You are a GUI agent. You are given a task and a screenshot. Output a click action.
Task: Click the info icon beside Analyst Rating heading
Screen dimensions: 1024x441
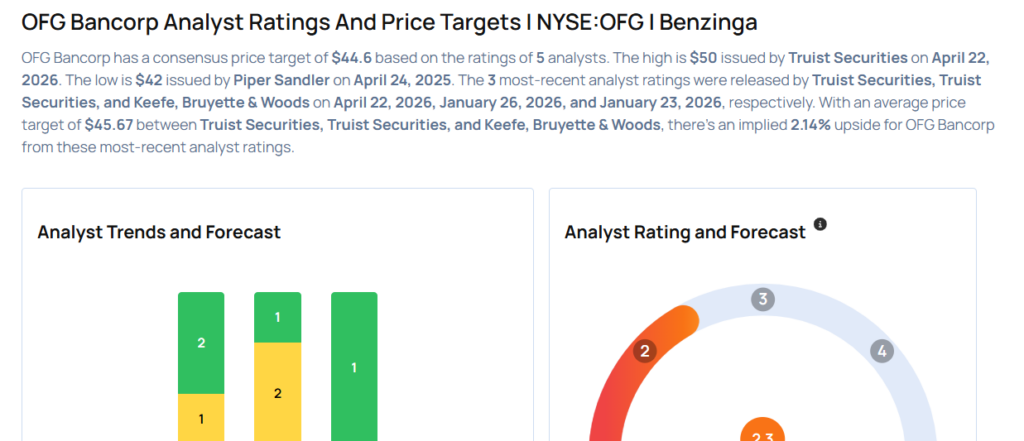tap(820, 225)
